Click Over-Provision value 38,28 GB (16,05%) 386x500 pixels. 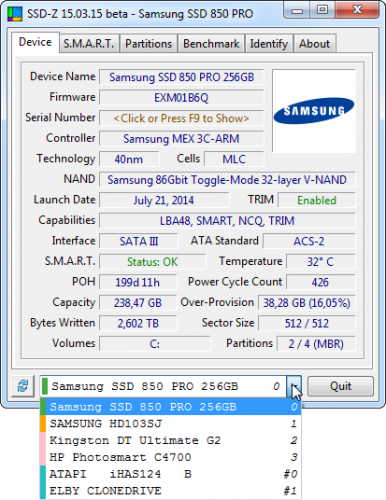point(307,303)
